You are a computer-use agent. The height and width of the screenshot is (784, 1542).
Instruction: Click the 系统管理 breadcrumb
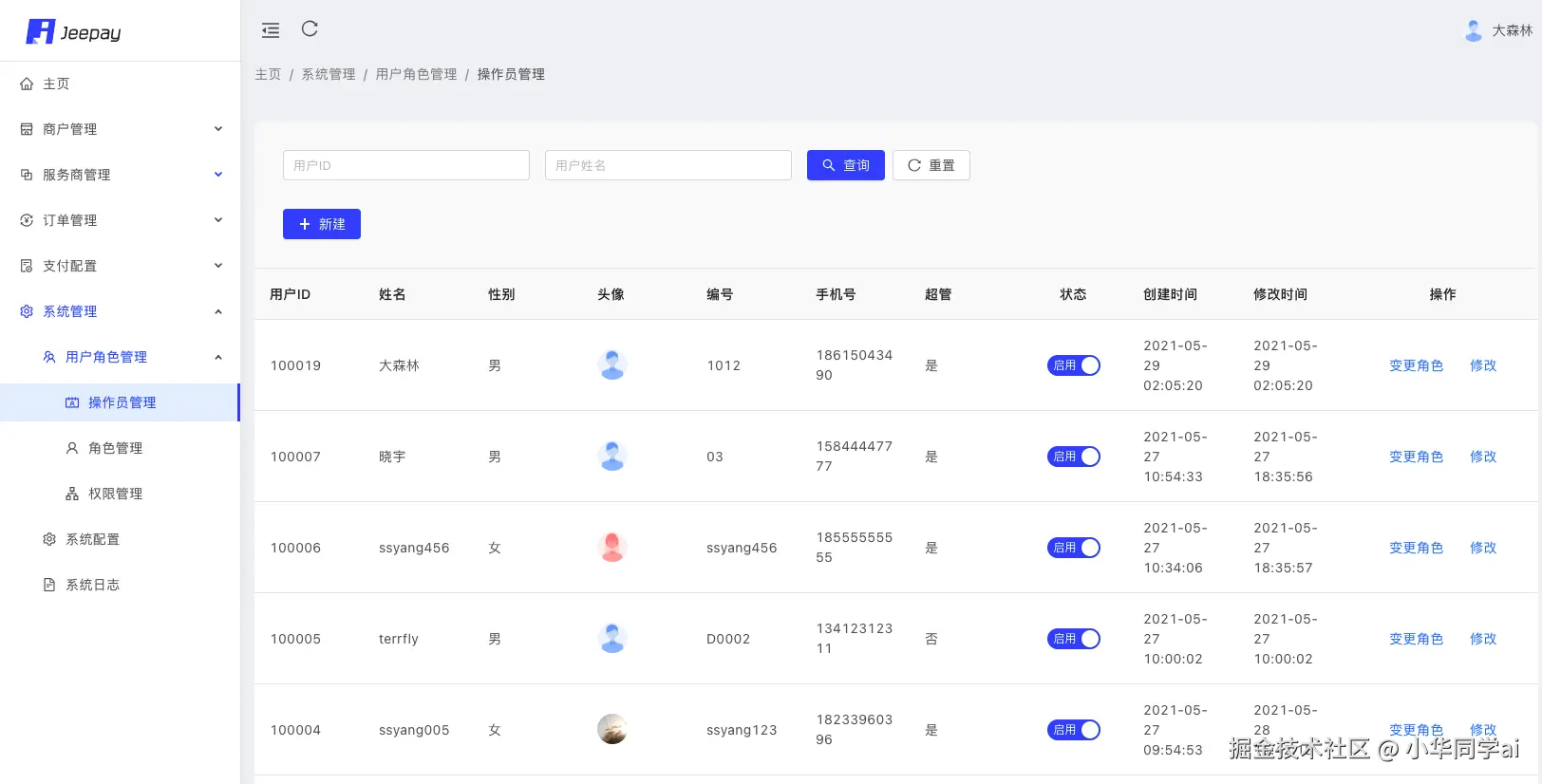pyautogui.click(x=329, y=74)
